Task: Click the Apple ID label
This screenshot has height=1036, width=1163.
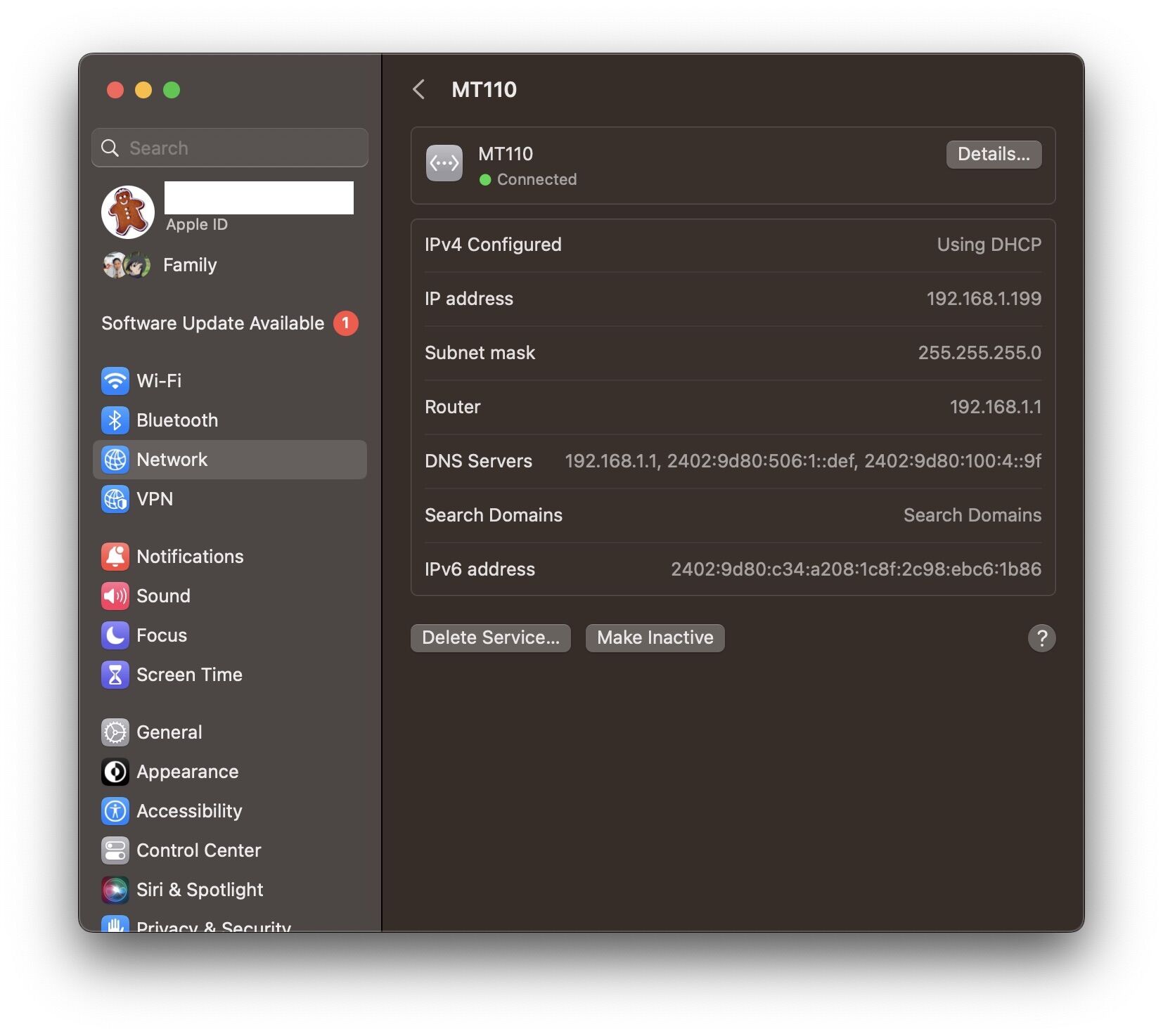Action: point(197,225)
